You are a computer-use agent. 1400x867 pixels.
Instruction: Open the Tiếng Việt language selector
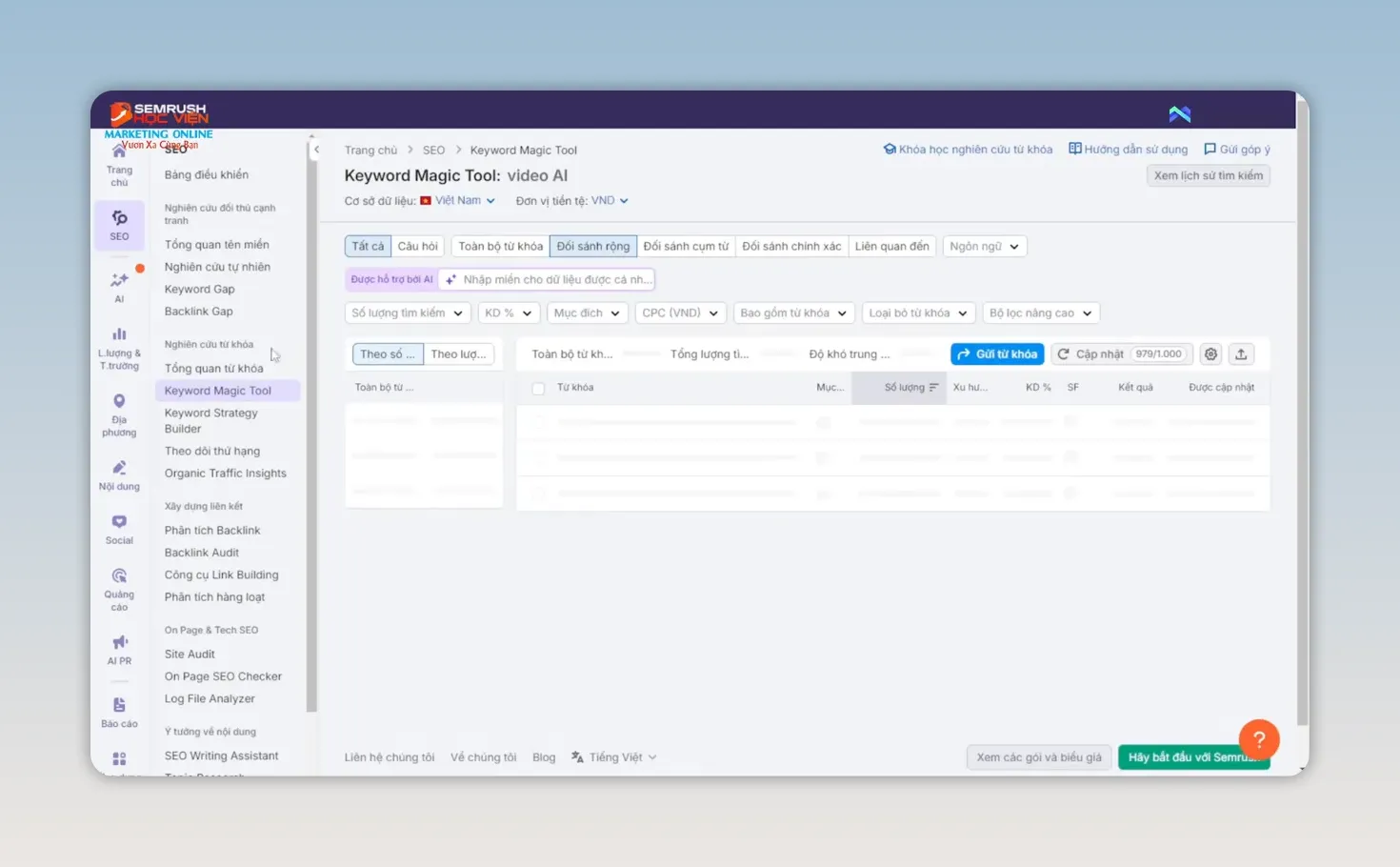tap(614, 757)
